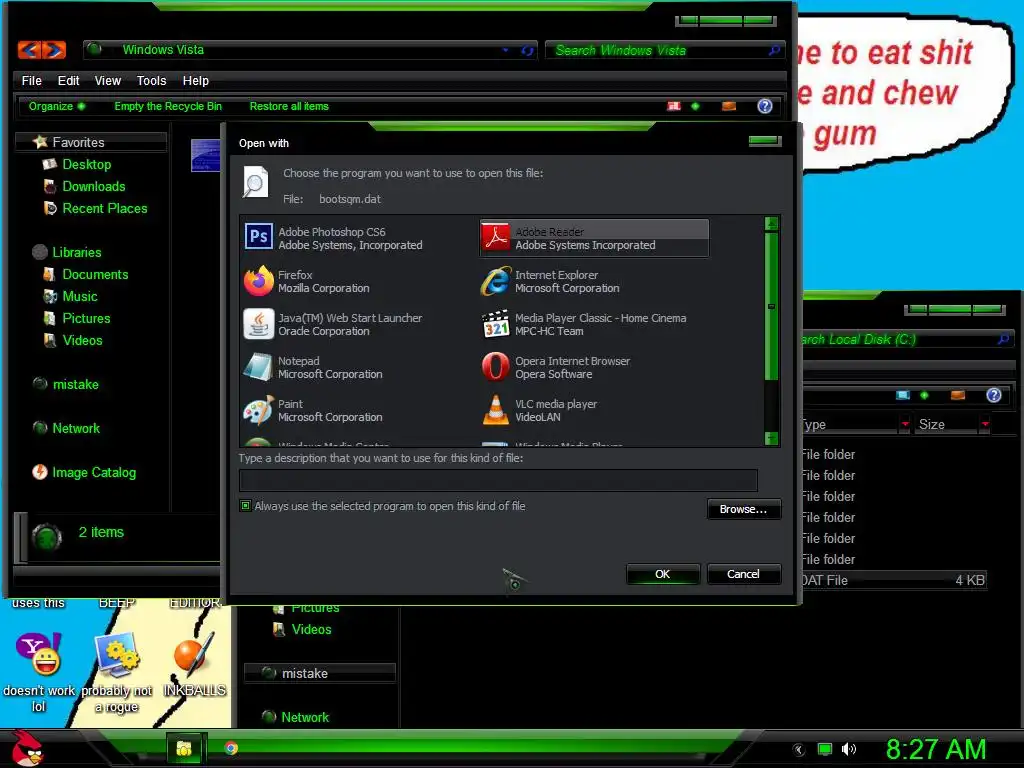Open the View menu
Image resolution: width=1024 pixels, height=768 pixels.
pyautogui.click(x=108, y=80)
